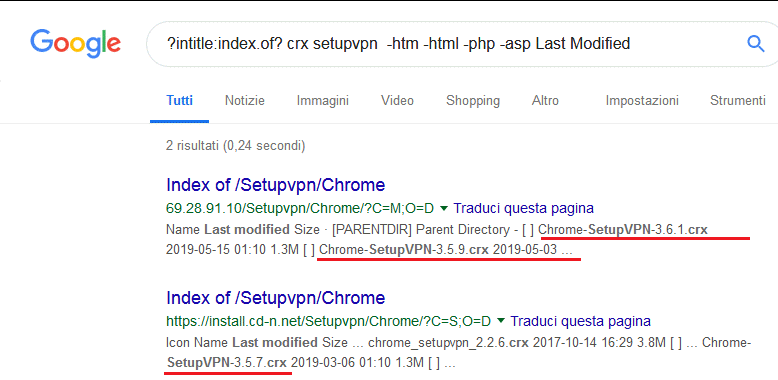Expand arrow next to install.cd-n.net URL

pos(501,321)
